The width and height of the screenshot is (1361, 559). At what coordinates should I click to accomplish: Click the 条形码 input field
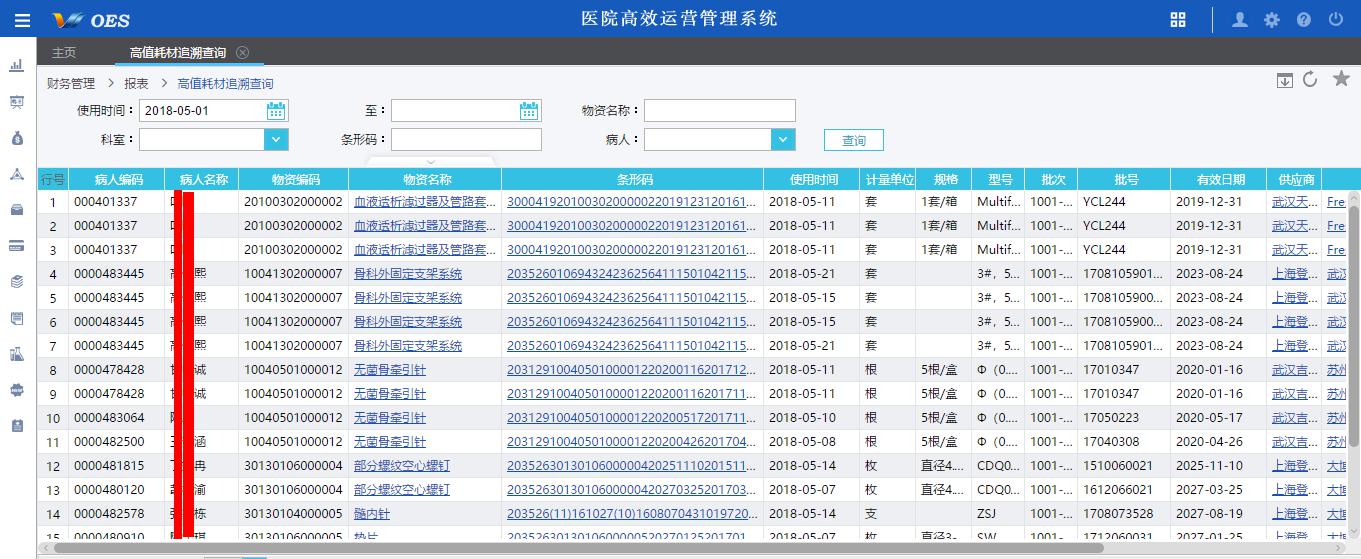pyautogui.click(x=466, y=140)
